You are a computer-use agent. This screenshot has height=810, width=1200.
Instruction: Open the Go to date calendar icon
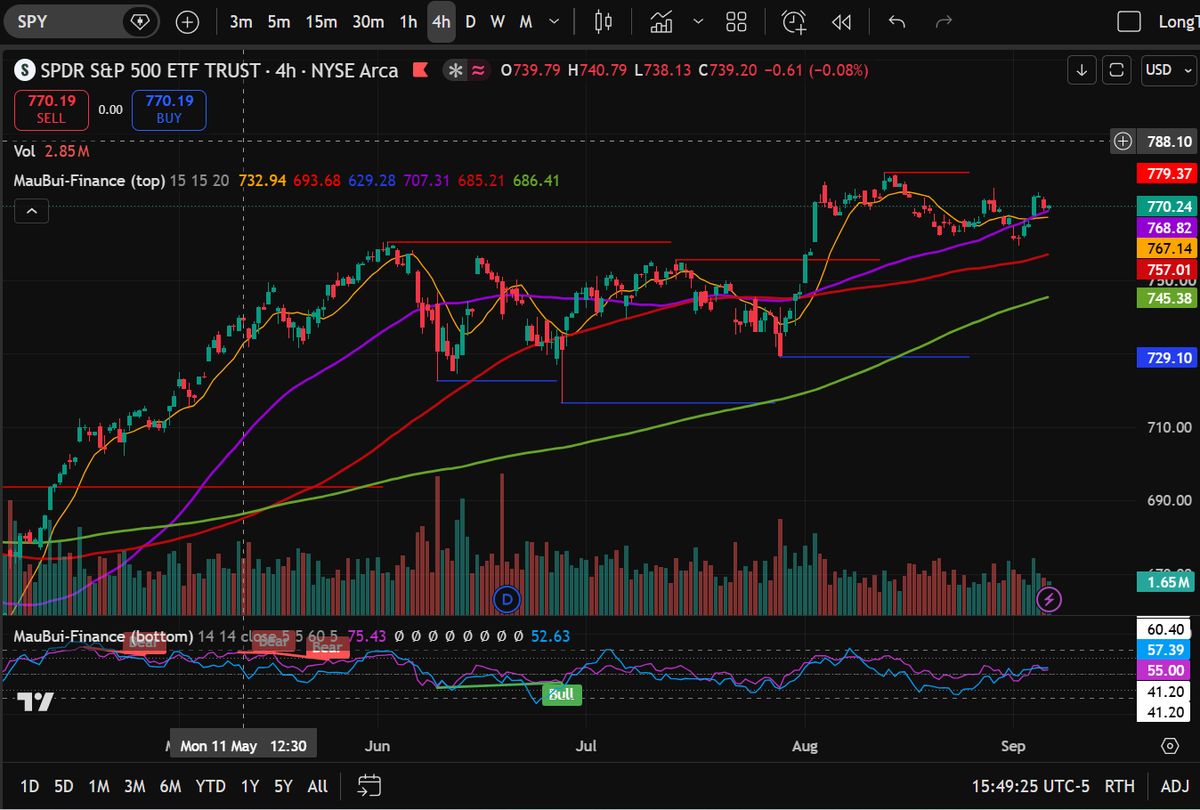click(x=369, y=785)
